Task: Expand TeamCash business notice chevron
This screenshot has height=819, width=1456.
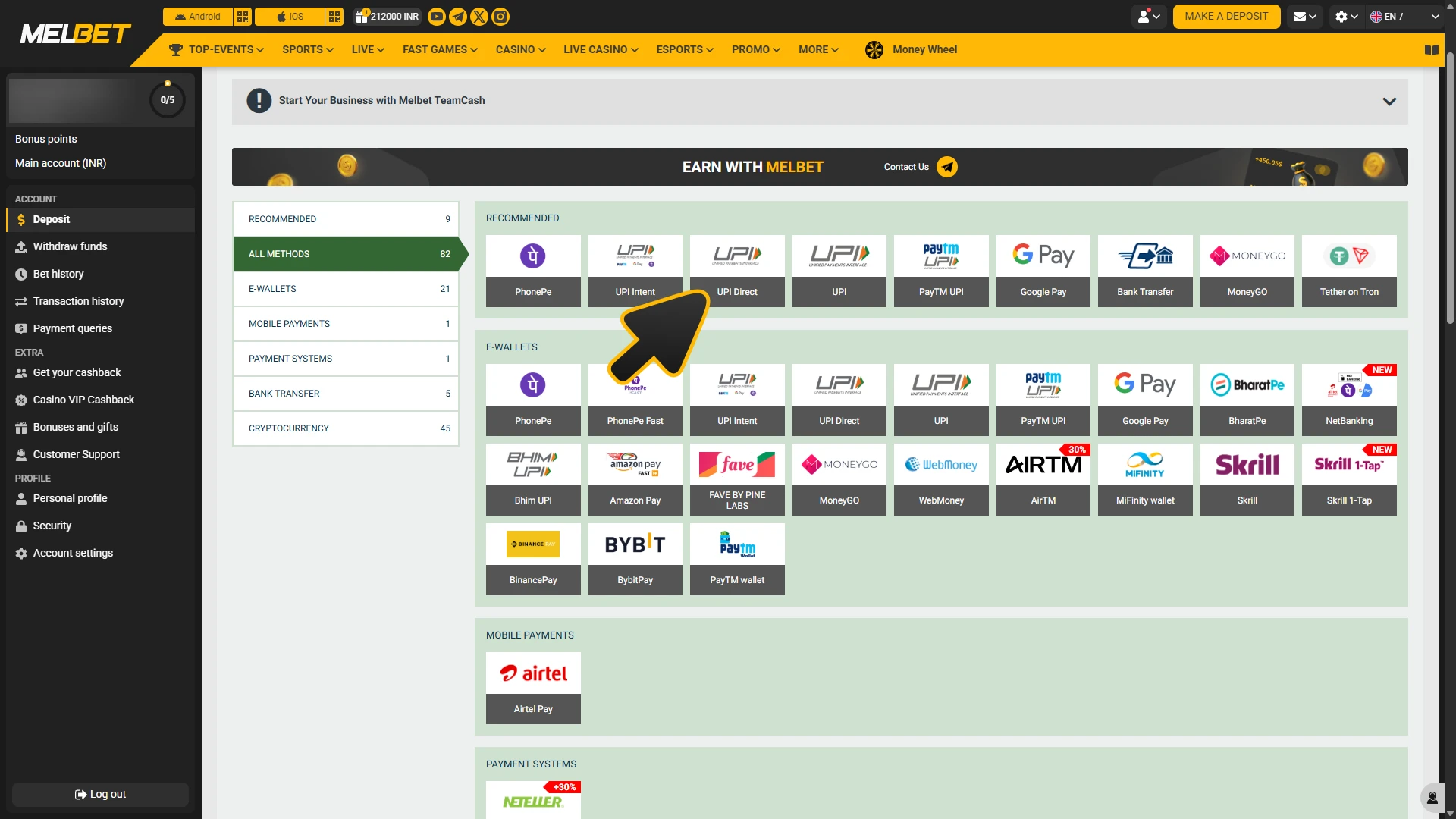Action: tap(1389, 102)
